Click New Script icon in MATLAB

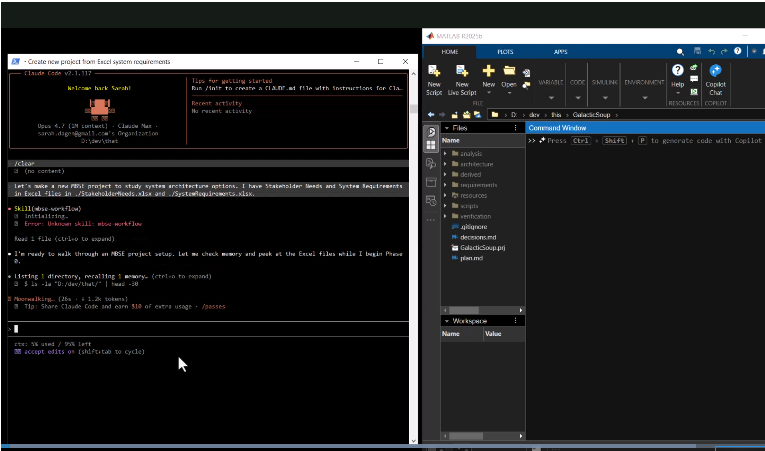(434, 71)
